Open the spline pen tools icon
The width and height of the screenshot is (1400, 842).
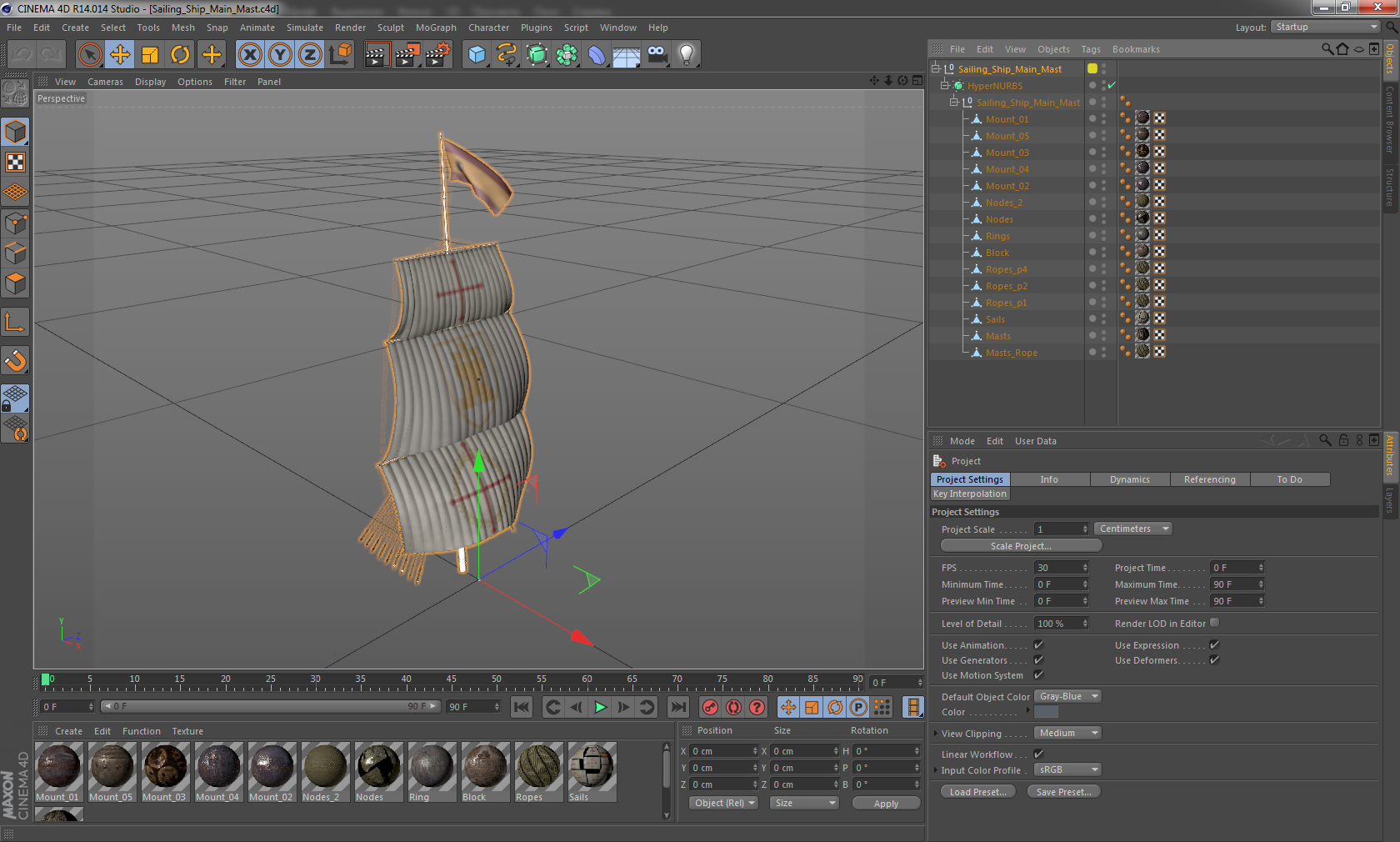(507, 55)
